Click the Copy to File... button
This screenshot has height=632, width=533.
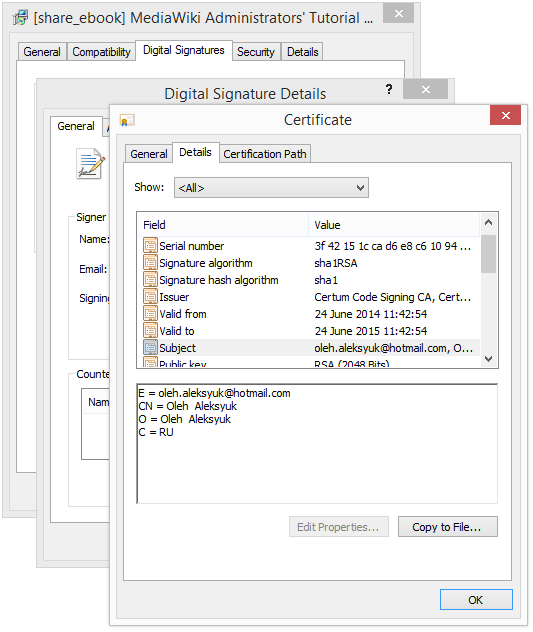click(448, 527)
